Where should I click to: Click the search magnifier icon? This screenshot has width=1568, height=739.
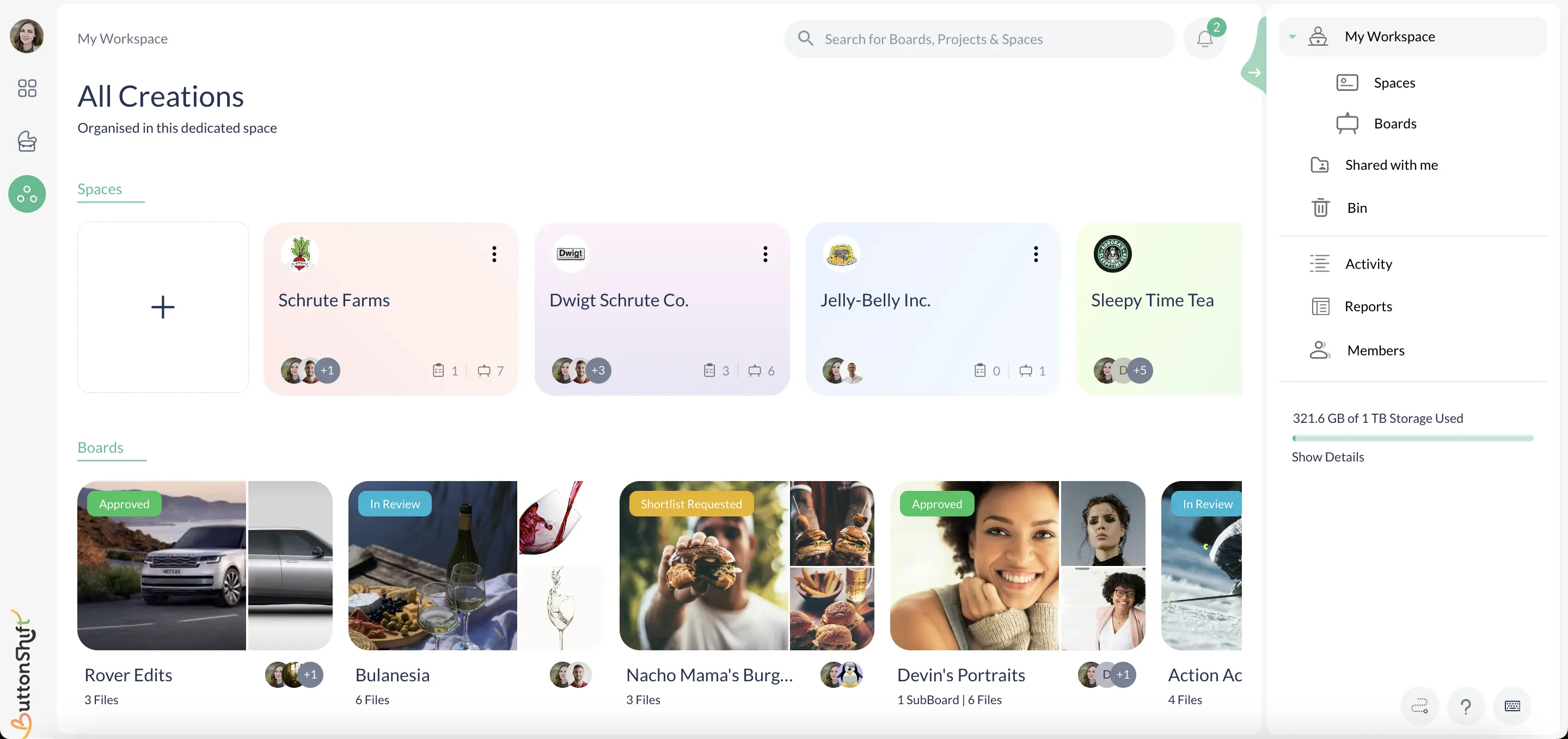point(805,38)
